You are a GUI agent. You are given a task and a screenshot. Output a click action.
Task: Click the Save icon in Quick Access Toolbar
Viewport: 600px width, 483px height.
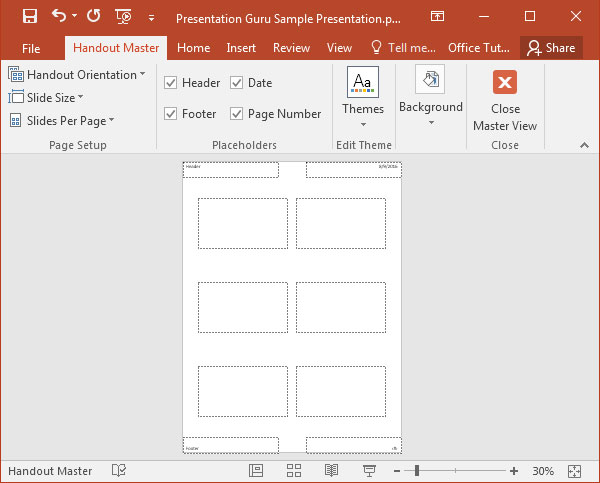coord(29,16)
